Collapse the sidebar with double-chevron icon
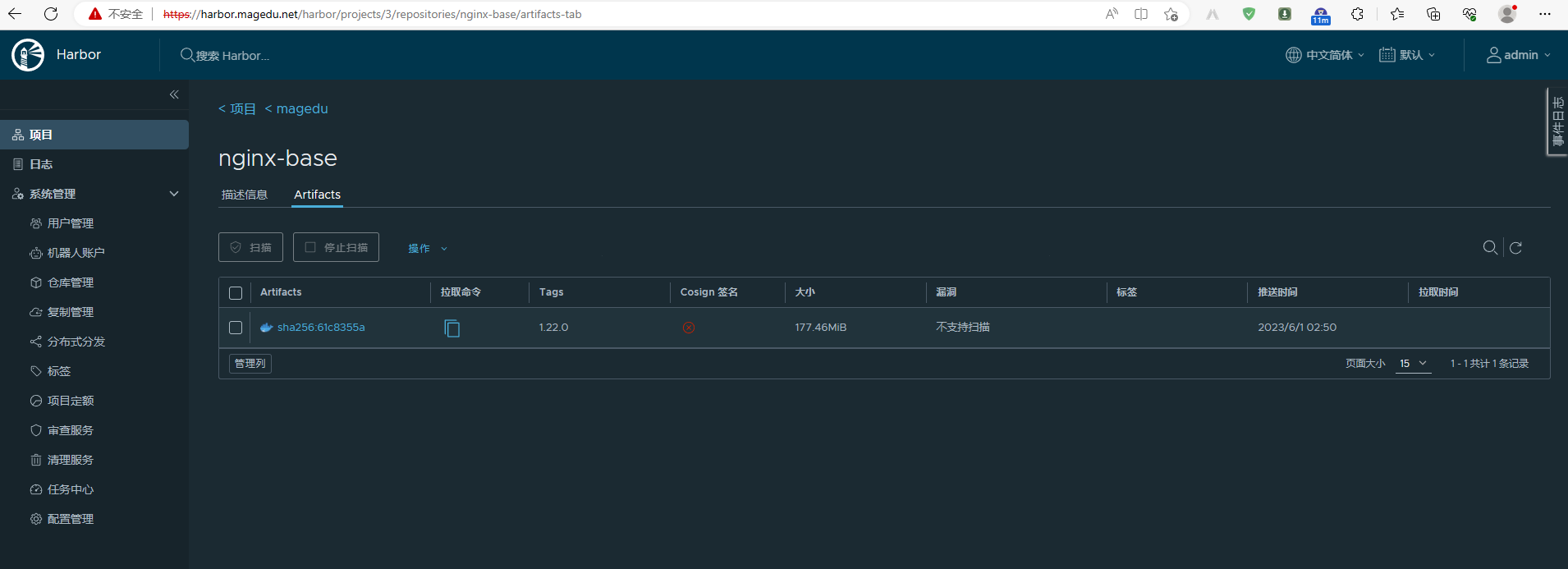 [x=174, y=94]
